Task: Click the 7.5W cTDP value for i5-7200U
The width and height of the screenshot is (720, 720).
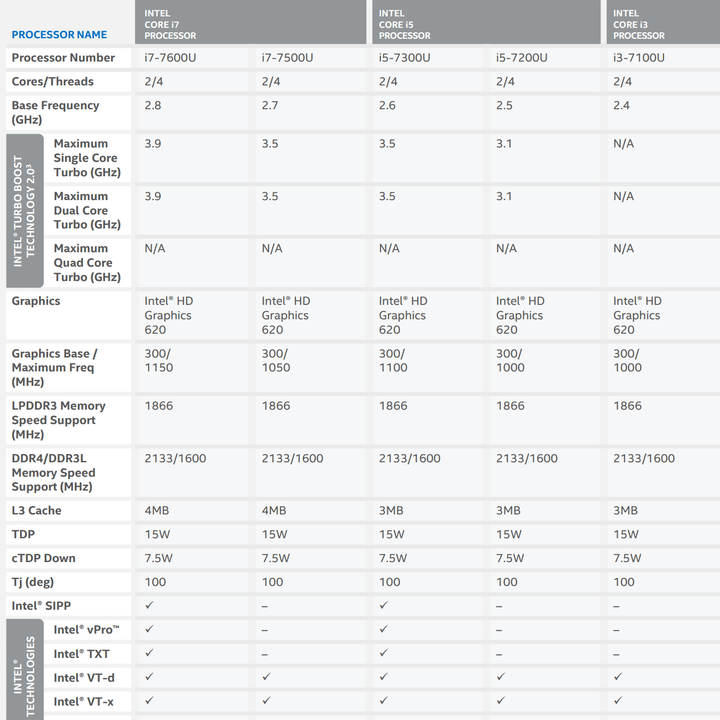Action: tap(510, 558)
